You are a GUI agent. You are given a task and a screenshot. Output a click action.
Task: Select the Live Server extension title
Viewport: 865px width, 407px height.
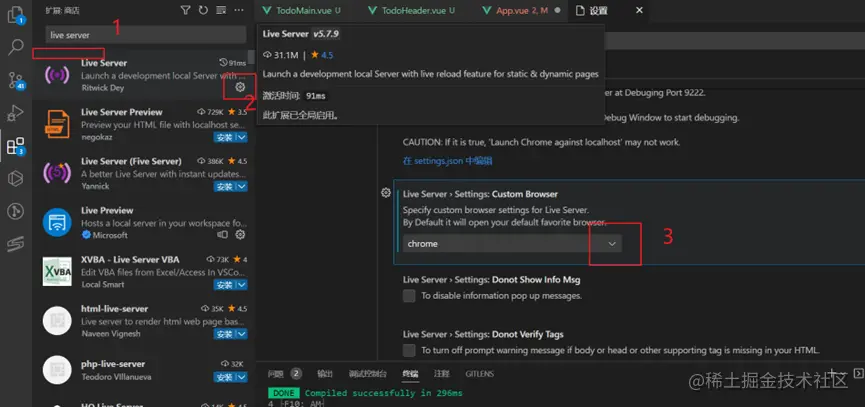coord(104,63)
